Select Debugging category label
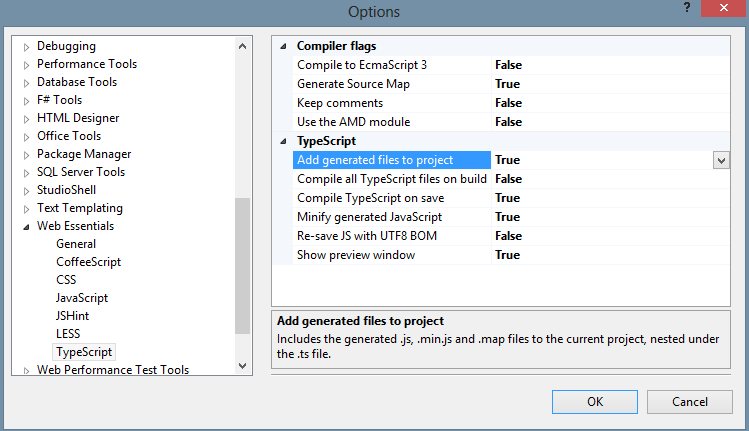 coord(66,46)
